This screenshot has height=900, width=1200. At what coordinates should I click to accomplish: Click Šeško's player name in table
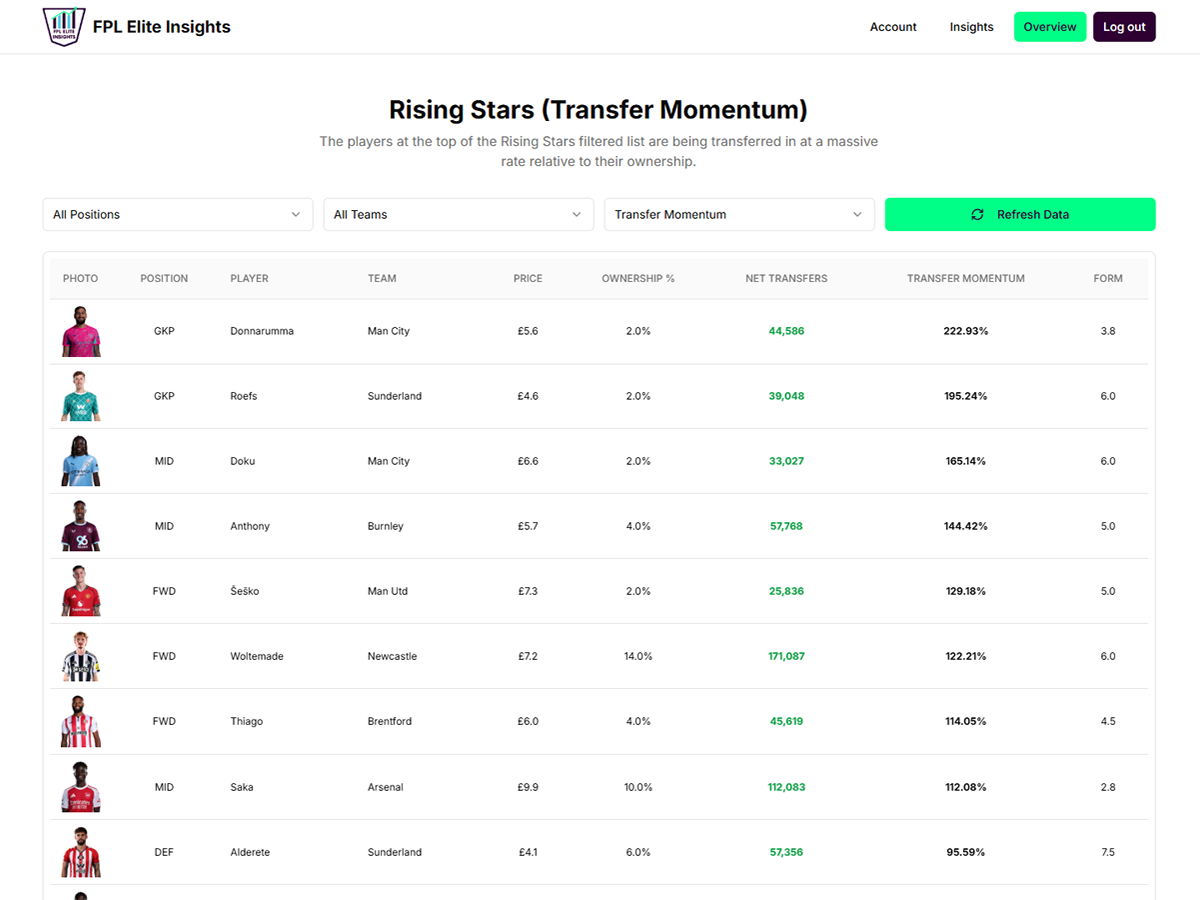244,591
